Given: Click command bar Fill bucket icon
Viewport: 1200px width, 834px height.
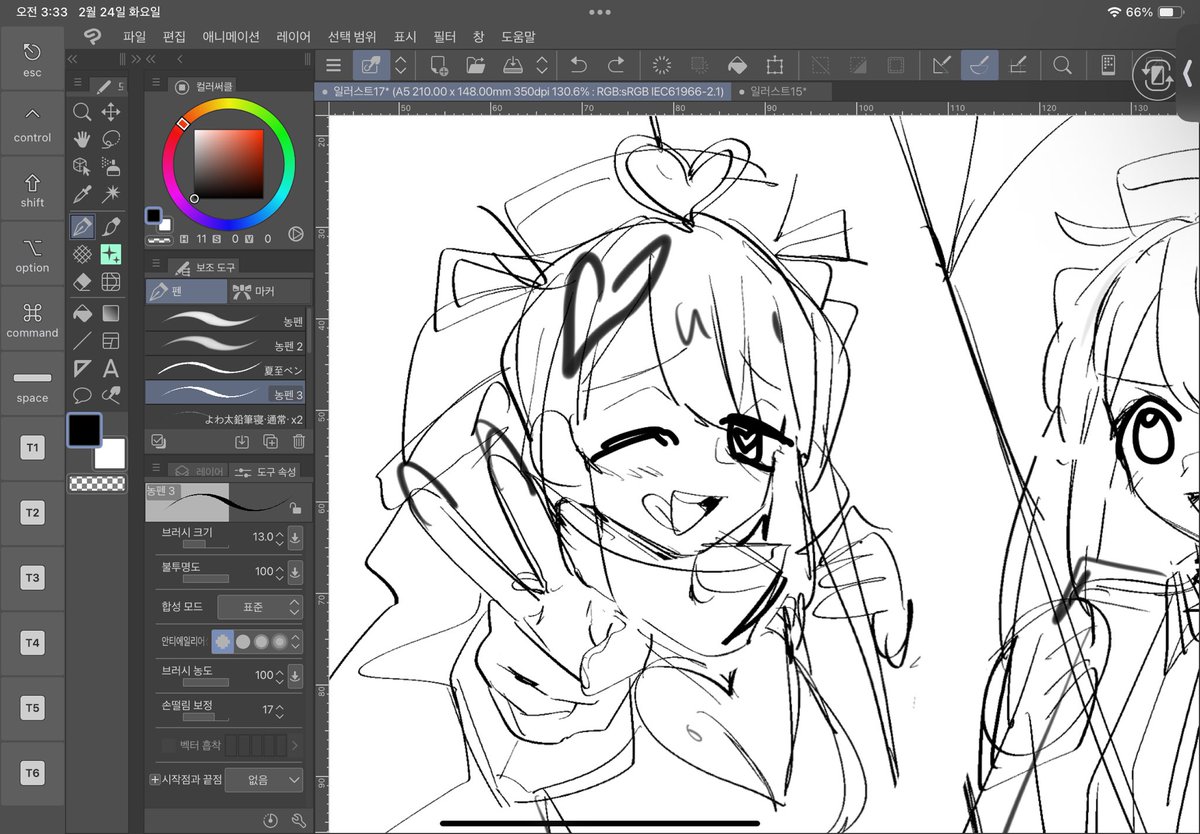Looking at the screenshot, I should click(736, 65).
